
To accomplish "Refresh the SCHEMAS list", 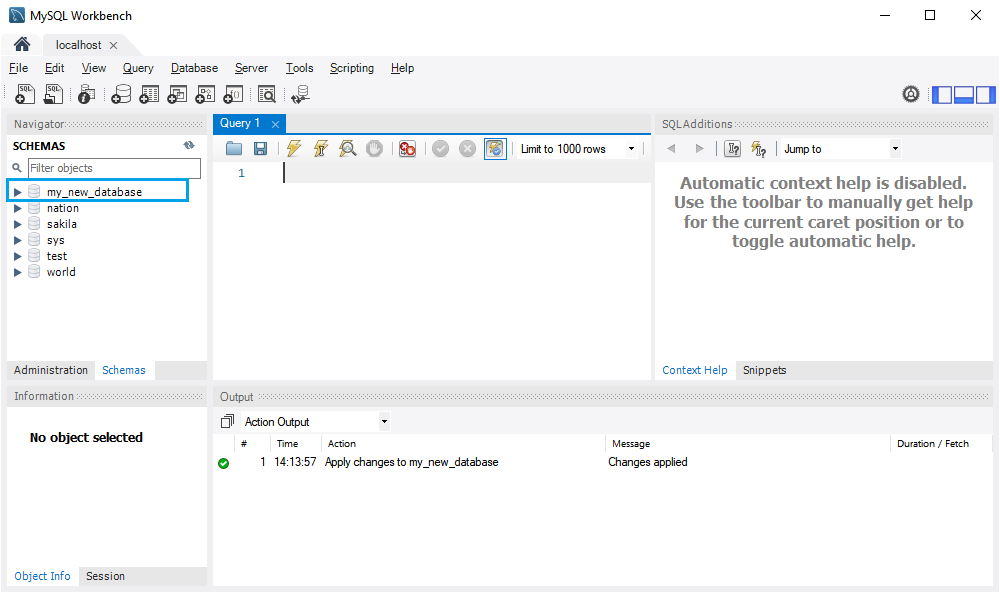I will point(189,144).
